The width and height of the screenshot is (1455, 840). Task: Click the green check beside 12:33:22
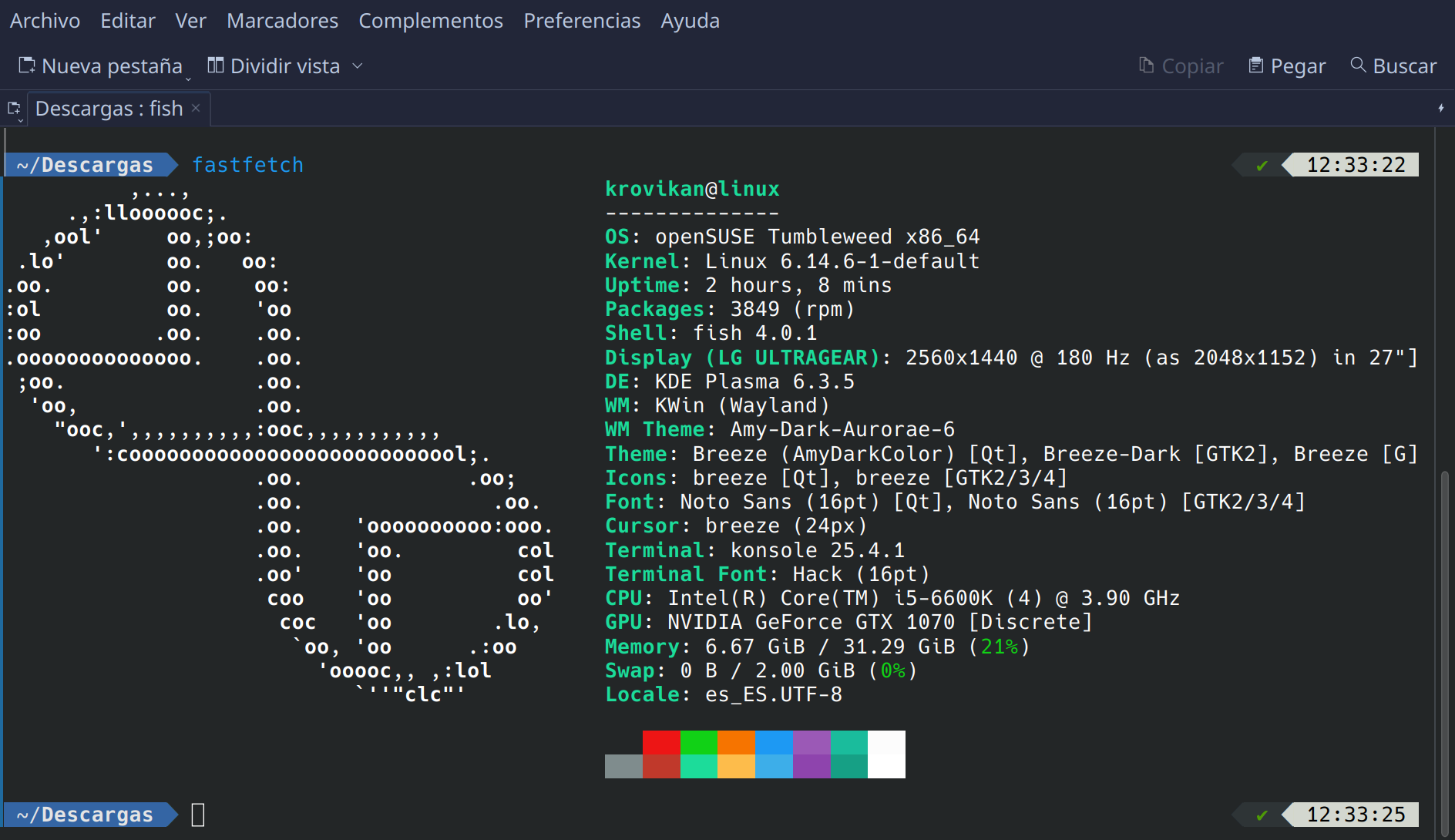(1262, 165)
